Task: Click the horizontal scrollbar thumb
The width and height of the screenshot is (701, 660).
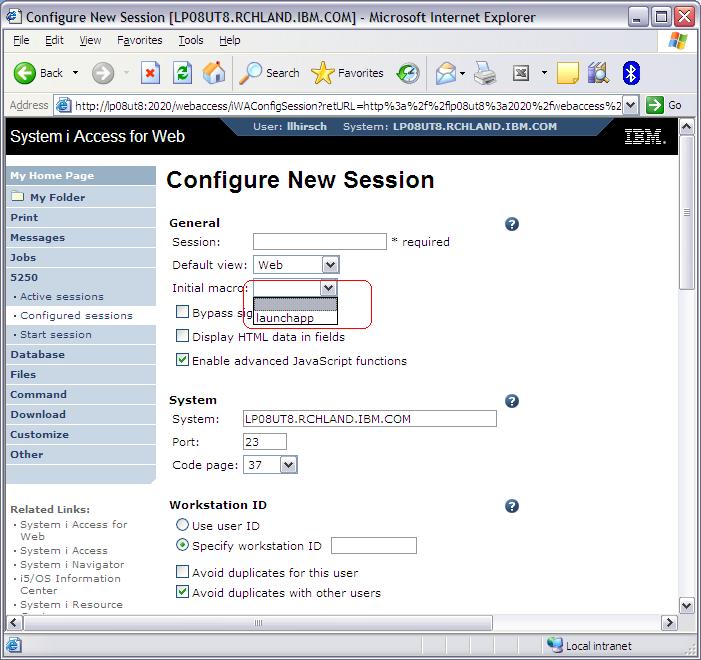Action: pyautogui.click(x=258, y=622)
